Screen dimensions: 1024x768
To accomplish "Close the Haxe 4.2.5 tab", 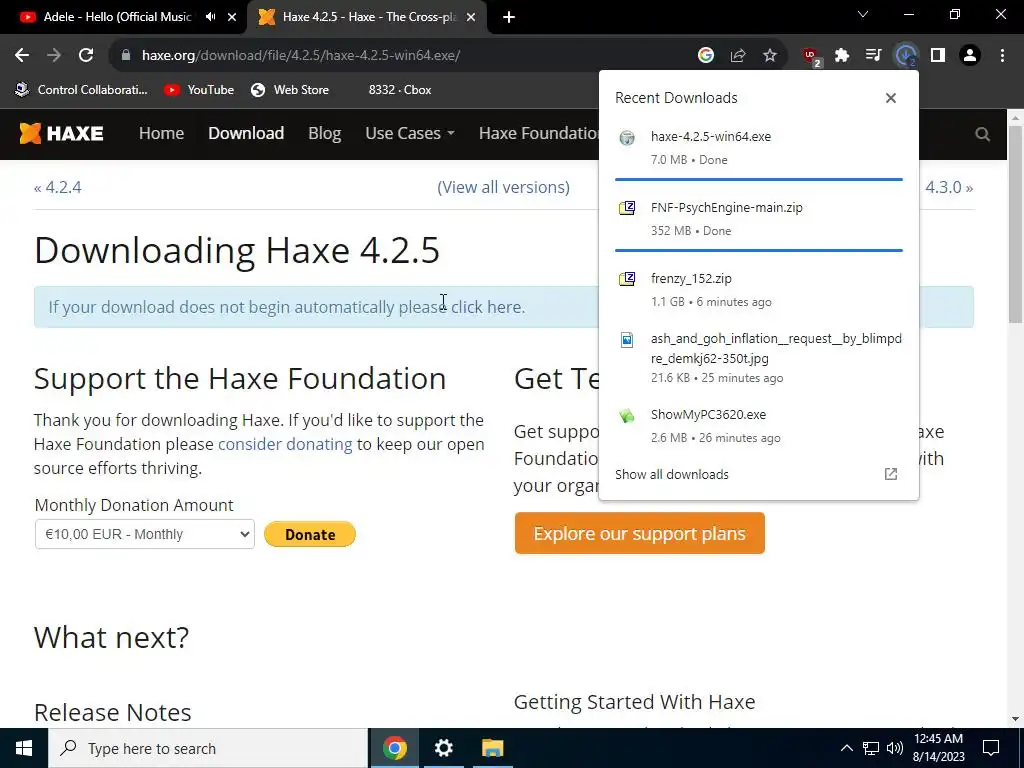I will pos(471,17).
